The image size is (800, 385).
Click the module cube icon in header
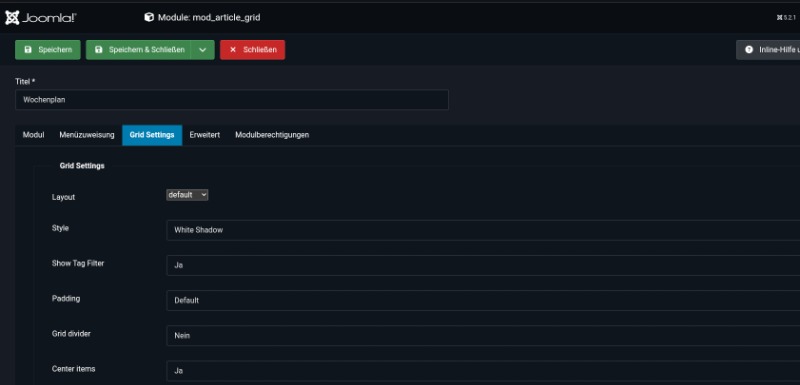(149, 18)
